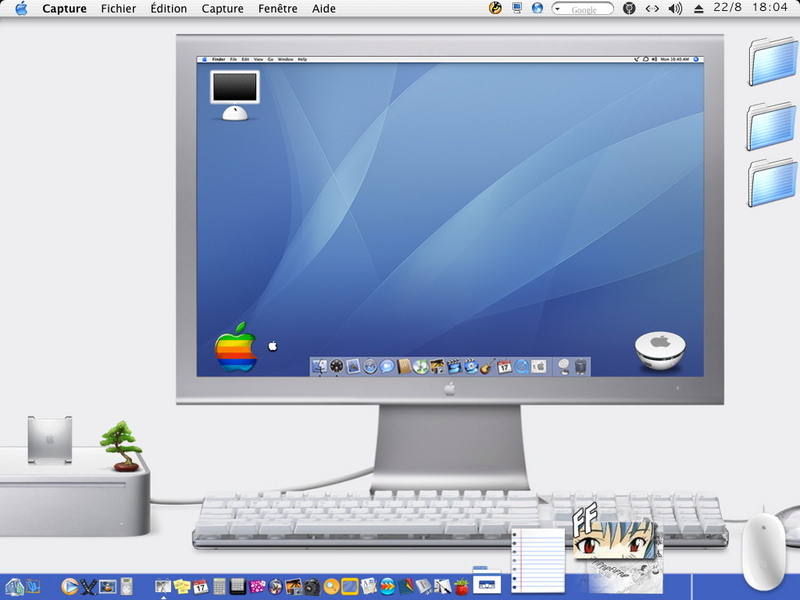The image size is (800, 600).
Task: Launch the orange play button dock app
Action: [x=69, y=587]
